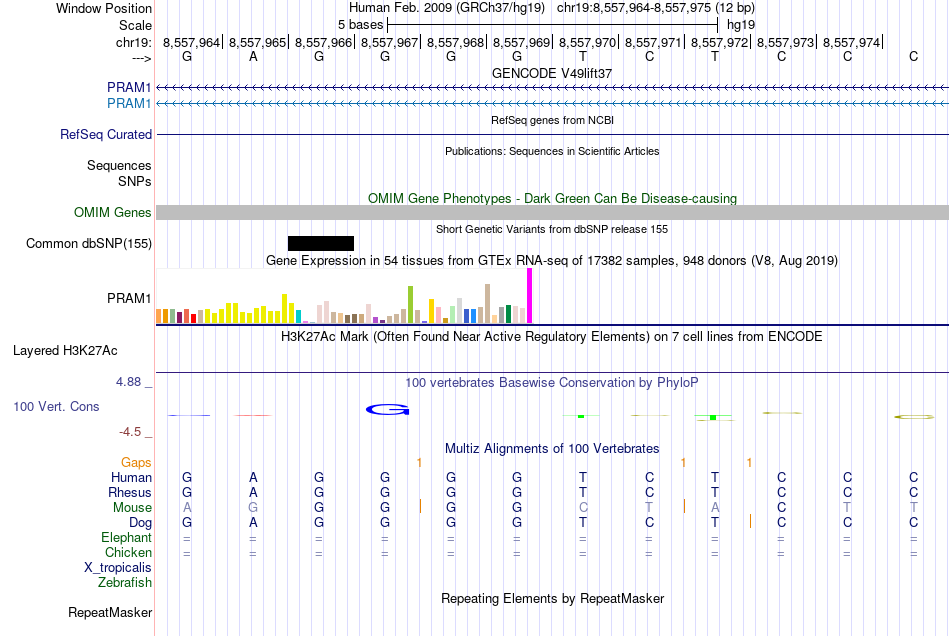Click the -4.5 PhyloP lower limit value
This screenshot has height=636, width=950.
click(x=130, y=431)
